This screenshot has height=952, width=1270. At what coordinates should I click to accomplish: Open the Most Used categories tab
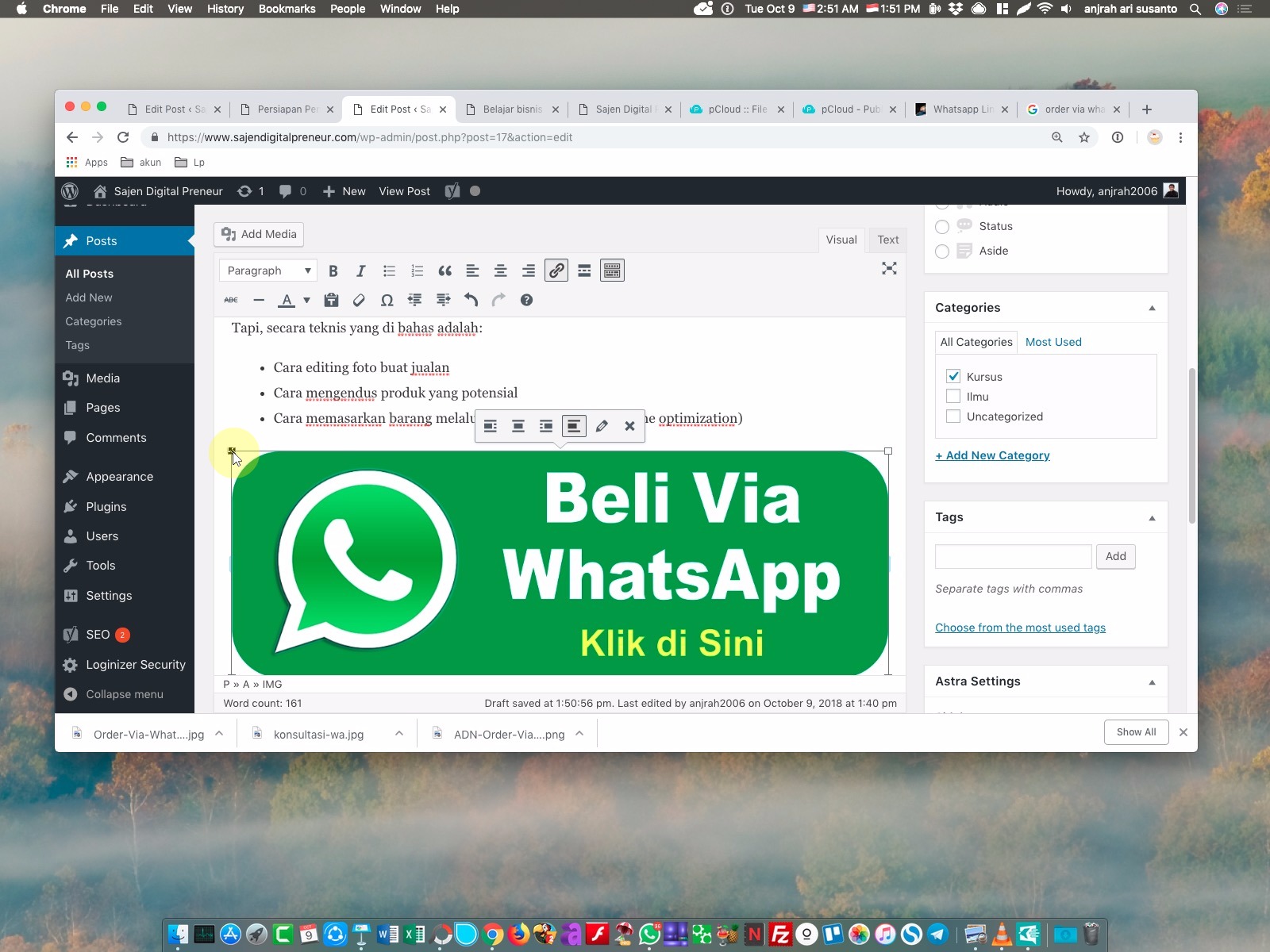(x=1053, y=342)
